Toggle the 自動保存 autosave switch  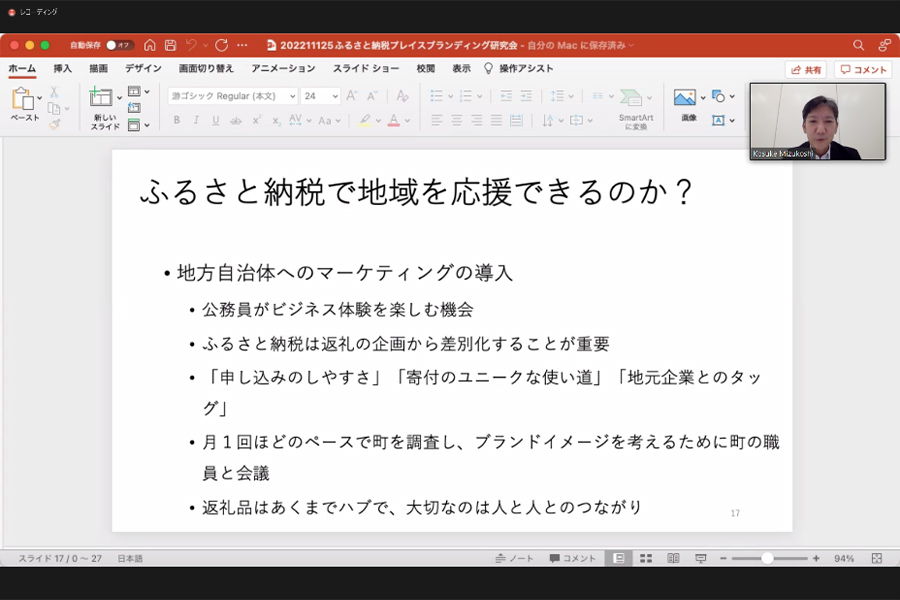(x=119, y=45)
